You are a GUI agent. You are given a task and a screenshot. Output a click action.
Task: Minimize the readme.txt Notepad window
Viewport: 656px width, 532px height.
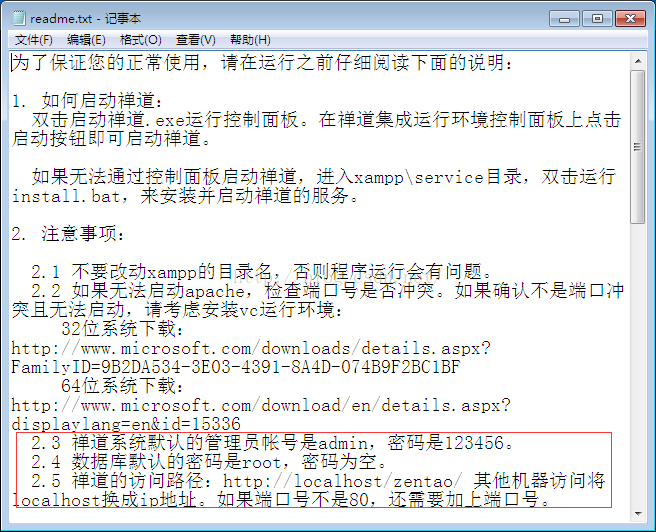tap(564, 19)
